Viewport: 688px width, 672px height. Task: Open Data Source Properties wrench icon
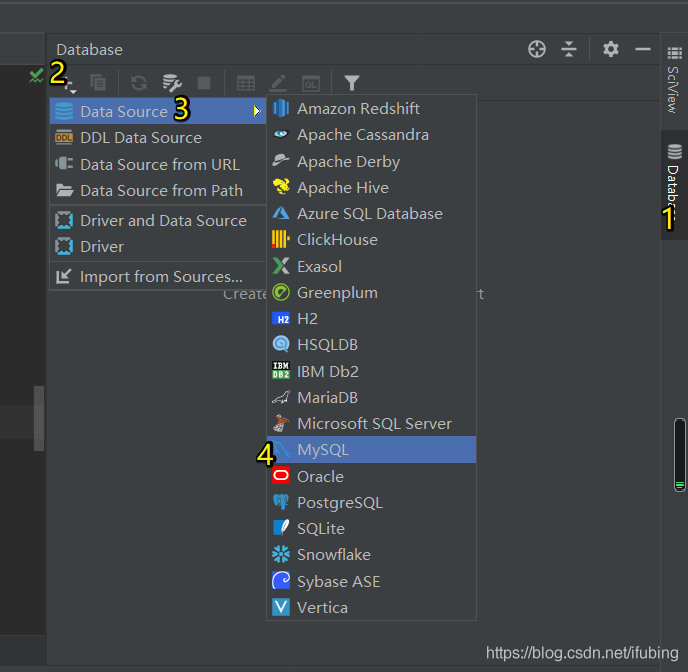[172, 82]
